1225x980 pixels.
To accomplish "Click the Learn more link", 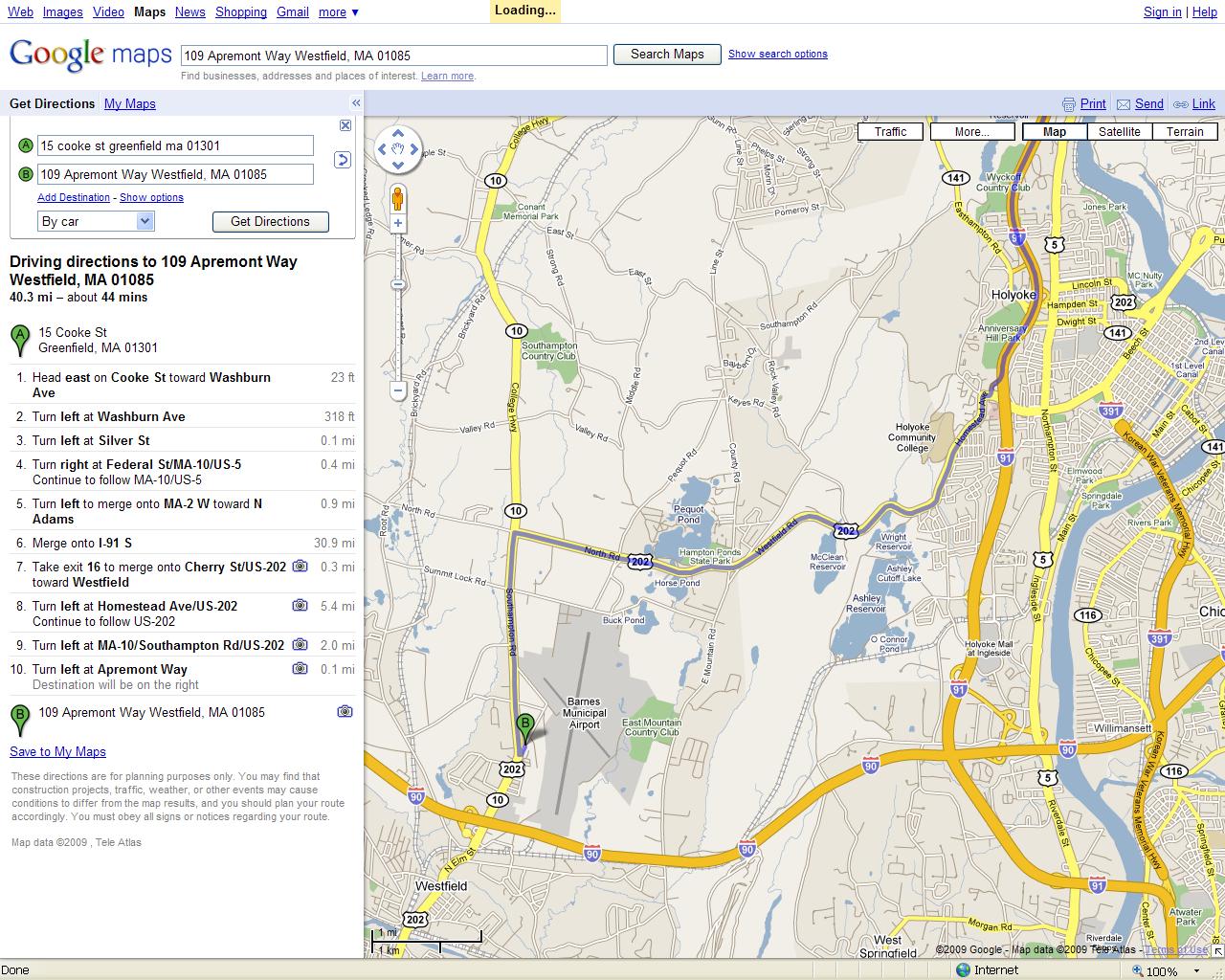I will click(x=447, y=76).
